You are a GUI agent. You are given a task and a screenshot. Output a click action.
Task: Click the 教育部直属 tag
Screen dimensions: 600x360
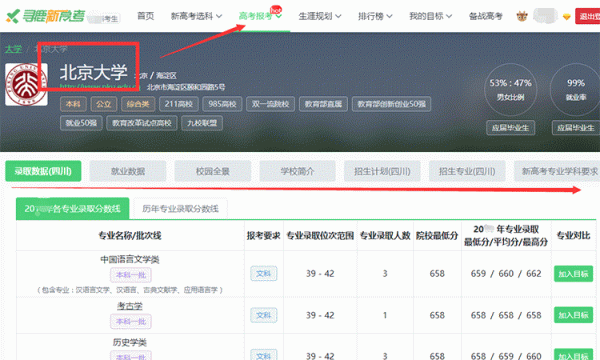(x=323, y=104)
